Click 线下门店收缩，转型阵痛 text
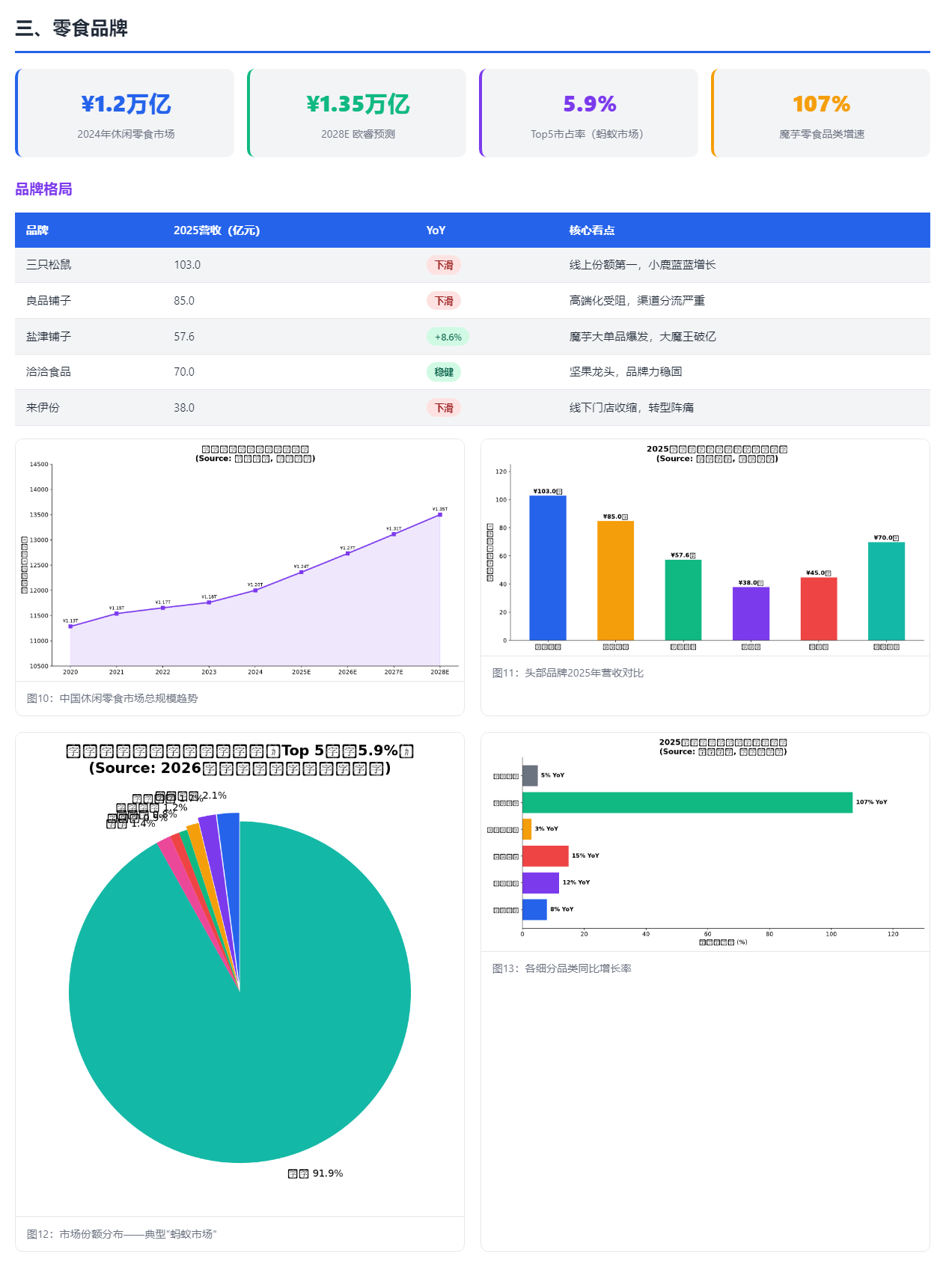Viewport: 952px width, 1264px height. coord(631,408)
